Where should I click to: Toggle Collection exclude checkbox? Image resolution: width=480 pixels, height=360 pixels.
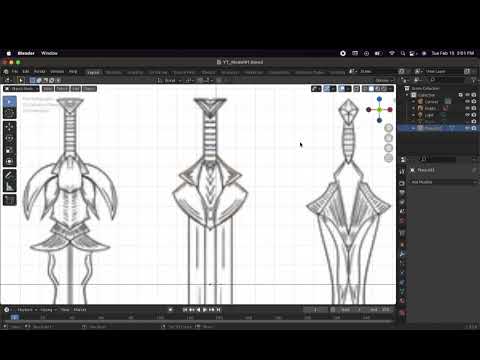pos(461,95)
